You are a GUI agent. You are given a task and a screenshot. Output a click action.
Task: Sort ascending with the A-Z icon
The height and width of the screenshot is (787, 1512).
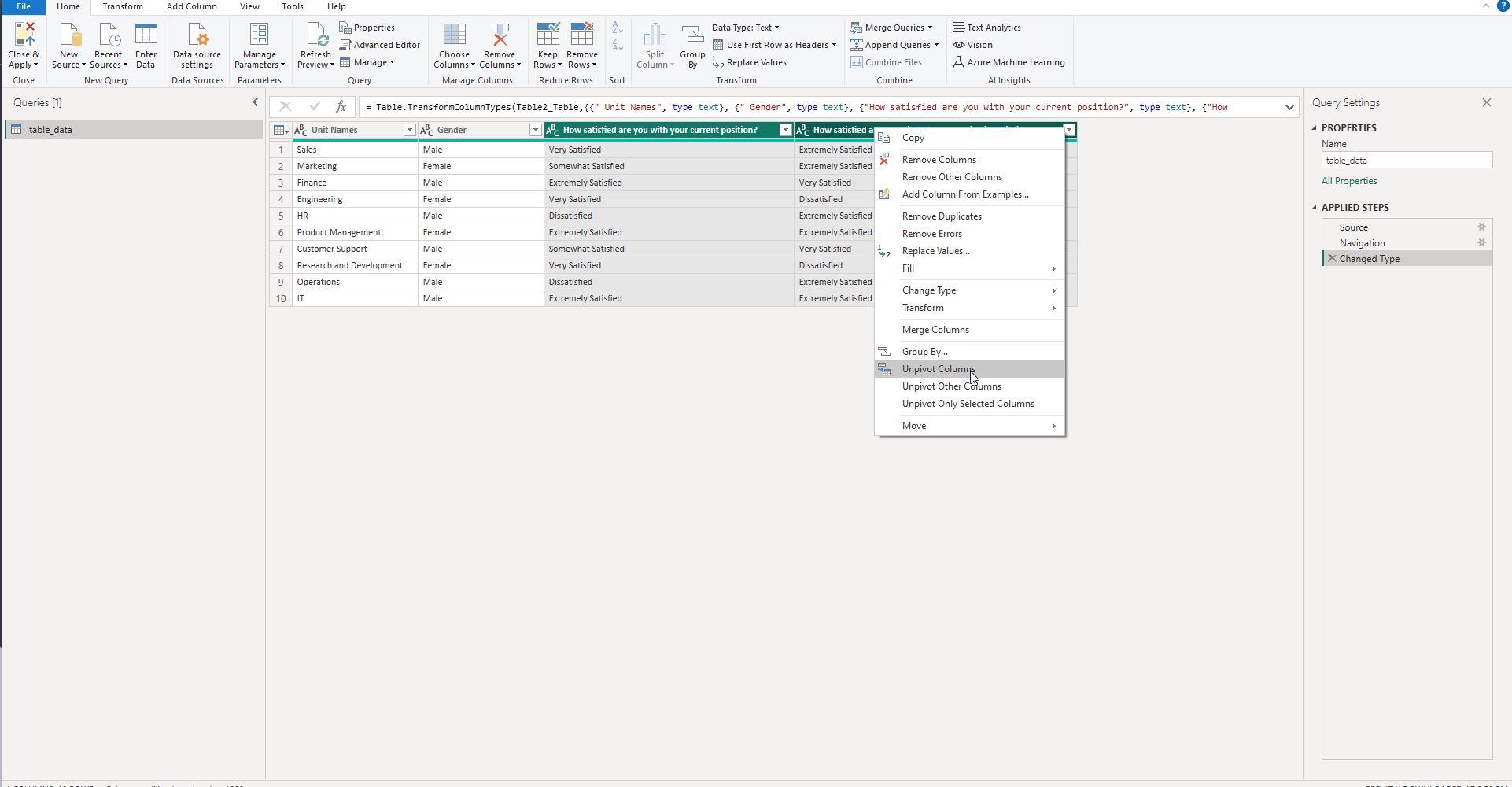(x=618, y=28)
